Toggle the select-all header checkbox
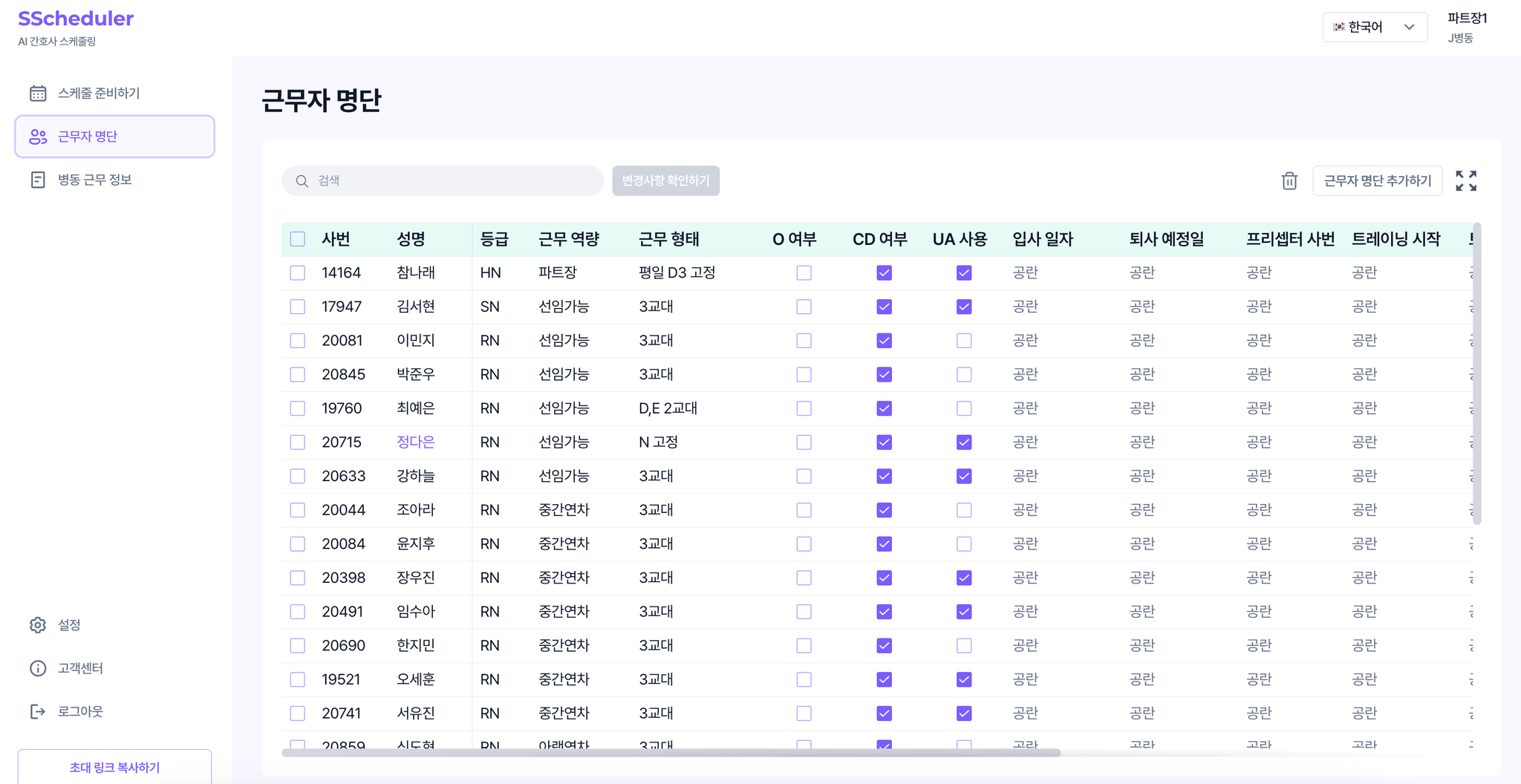 tap(298, 239)
